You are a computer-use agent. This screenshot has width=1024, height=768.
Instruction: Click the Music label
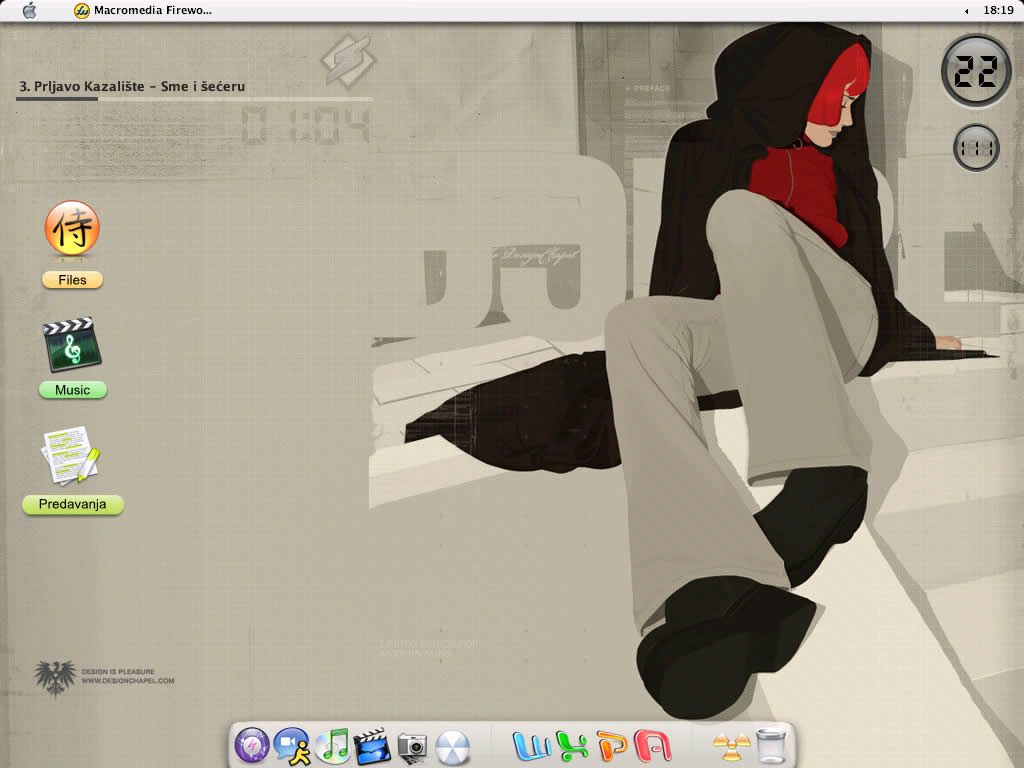click(72, 390)
